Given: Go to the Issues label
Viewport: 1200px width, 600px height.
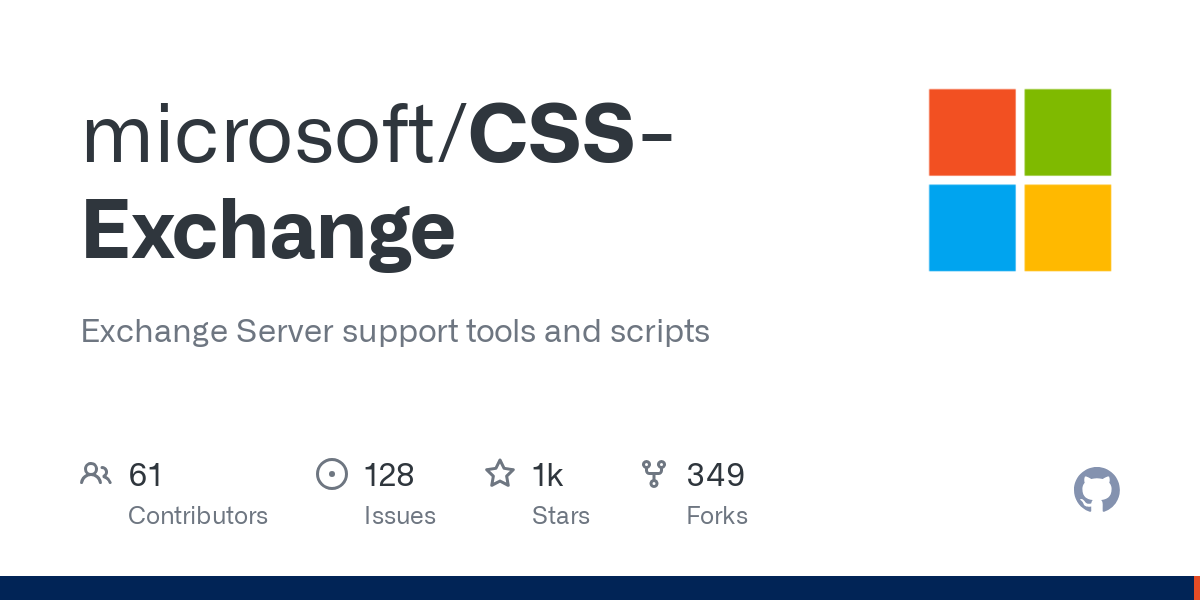Looking at the screenshot, I should pyautogui.click(x=400, y=516).
